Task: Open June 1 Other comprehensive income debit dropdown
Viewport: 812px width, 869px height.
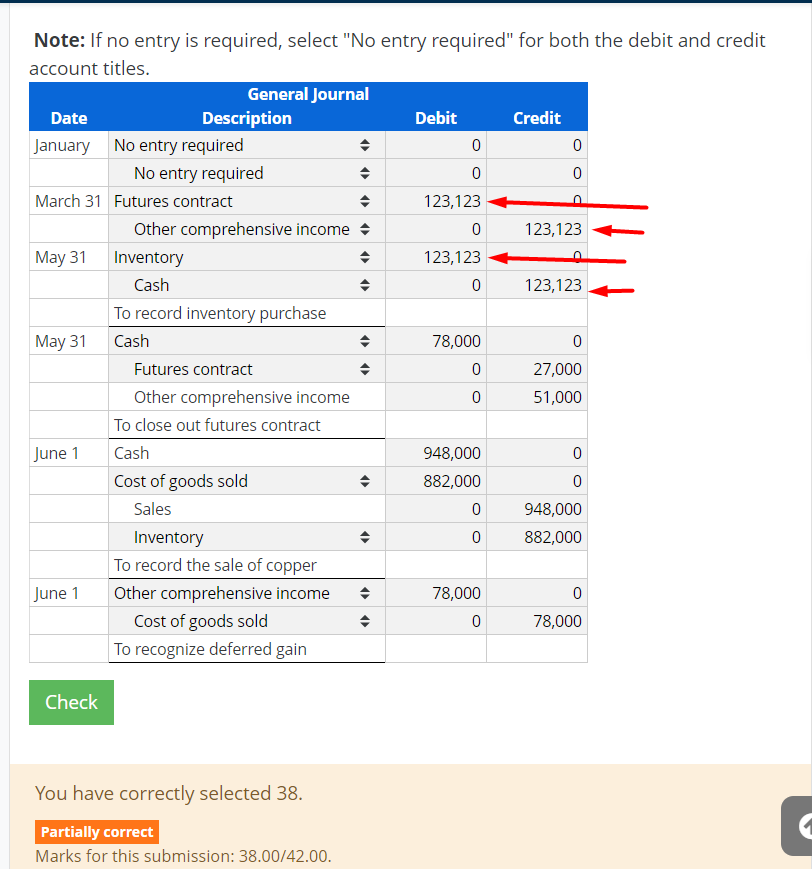Action: [247, 593]
